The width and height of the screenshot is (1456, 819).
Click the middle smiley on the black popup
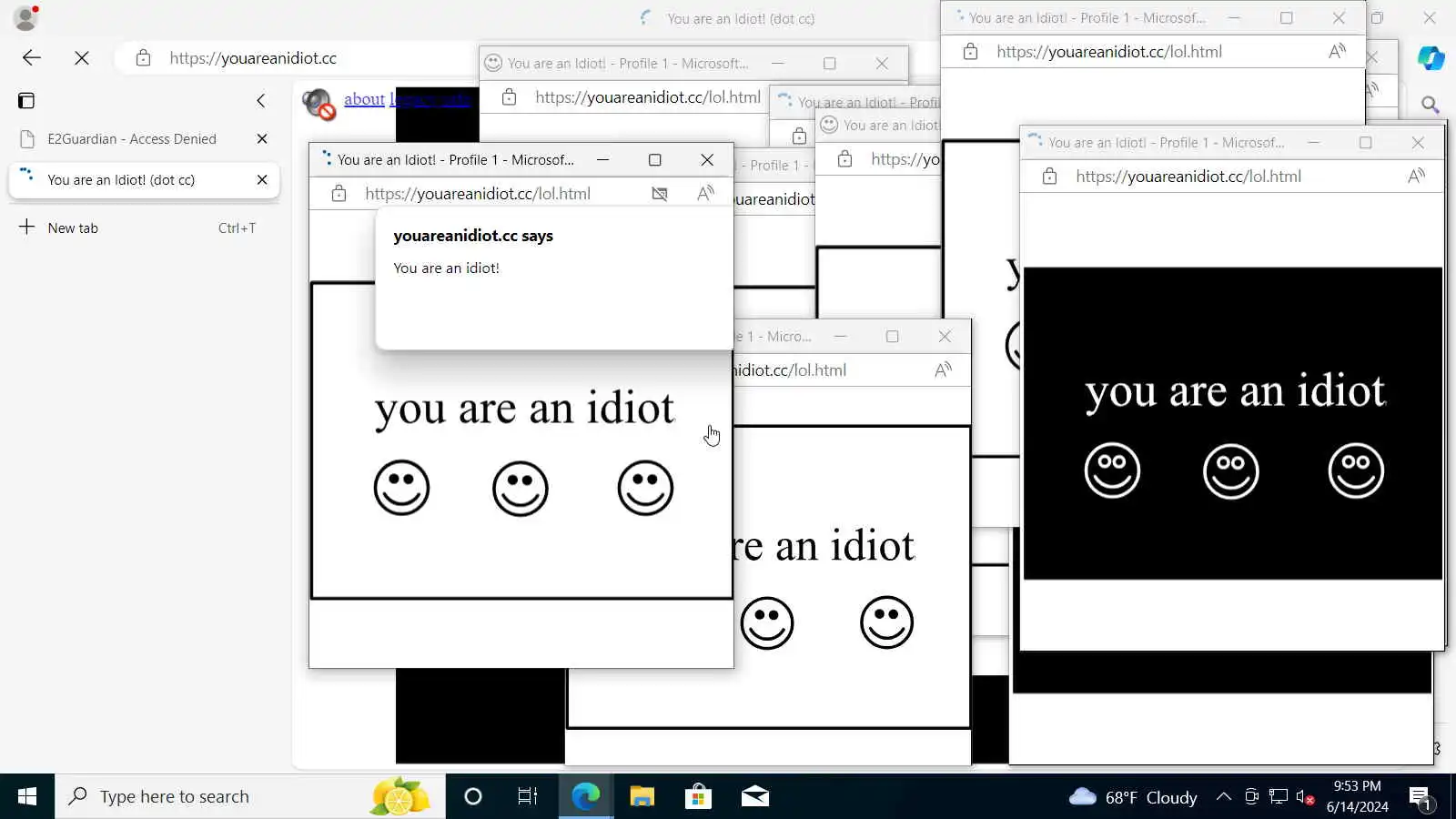(1231, 471)
